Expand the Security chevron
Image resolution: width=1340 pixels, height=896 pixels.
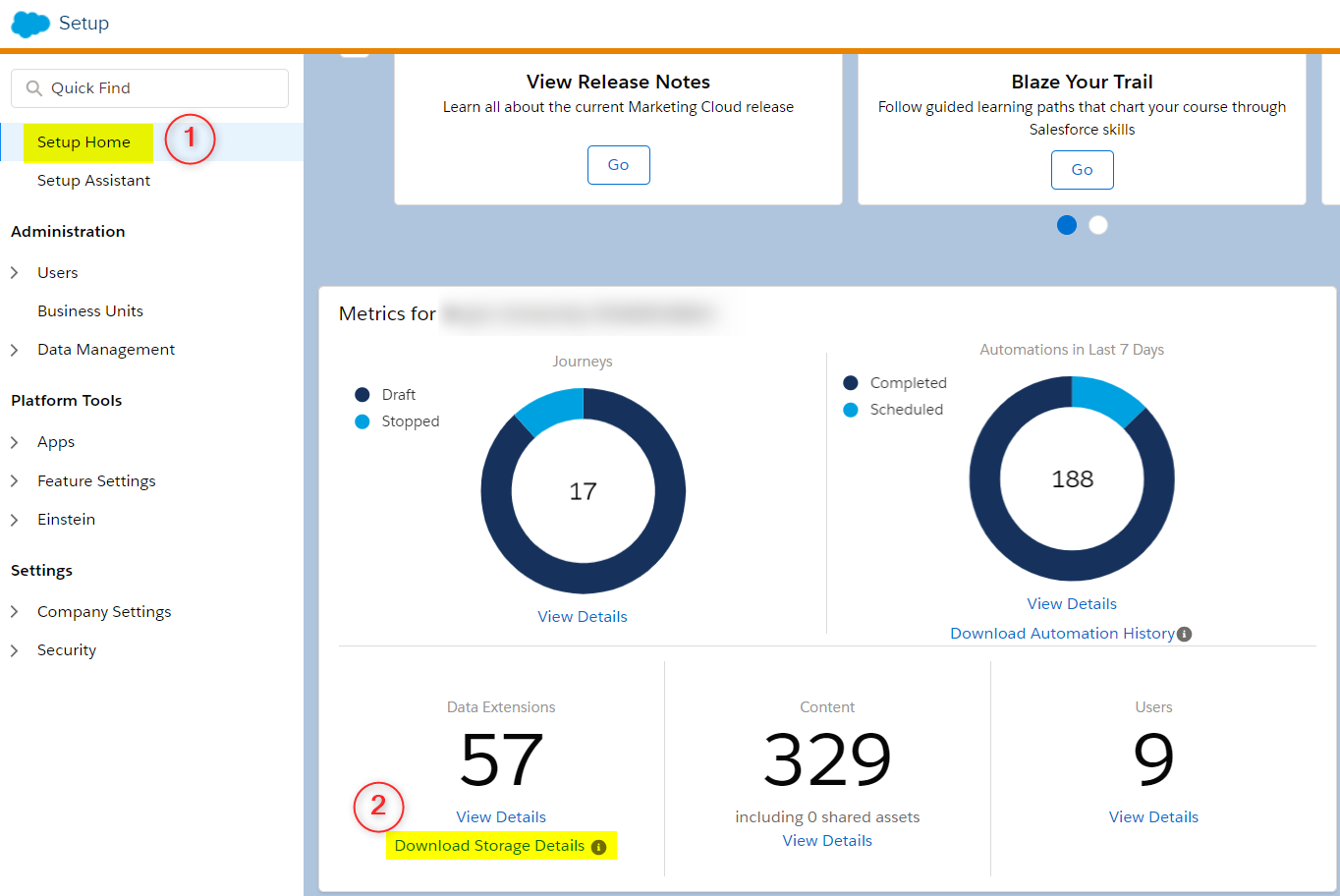coord(15,650)
